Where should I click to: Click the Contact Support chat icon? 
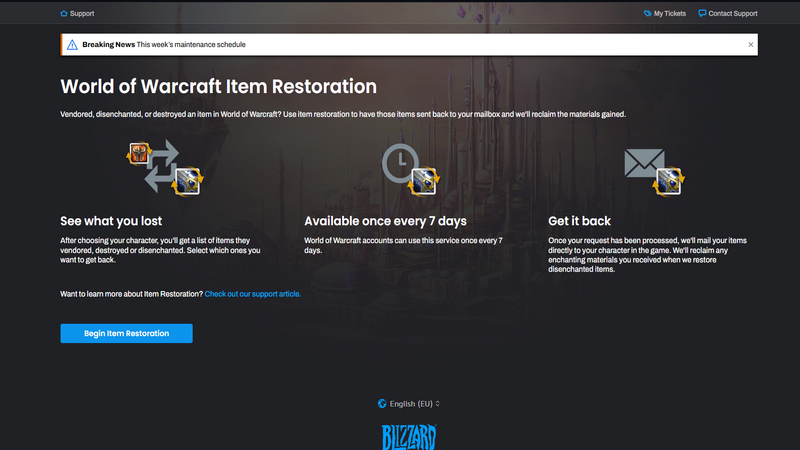click(702, 13)
